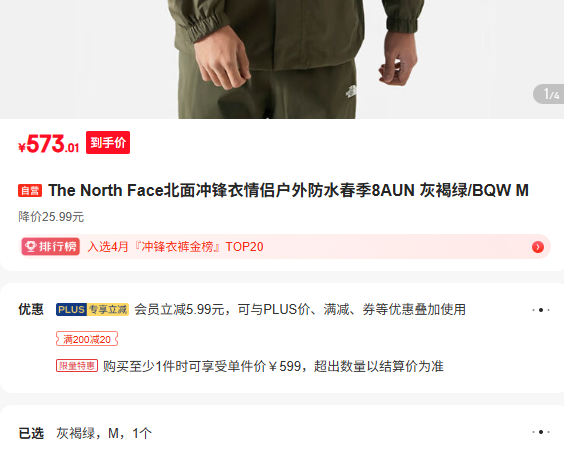Click the ¥573.01 price text
The height and width of the screenshot is (453, 564).
tap(49, 144)
